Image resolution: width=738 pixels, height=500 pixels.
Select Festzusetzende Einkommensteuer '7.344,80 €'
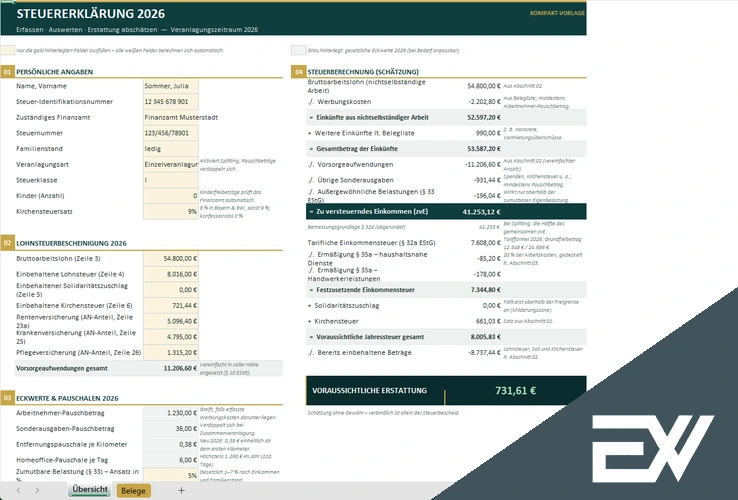[x=486, y=290]
